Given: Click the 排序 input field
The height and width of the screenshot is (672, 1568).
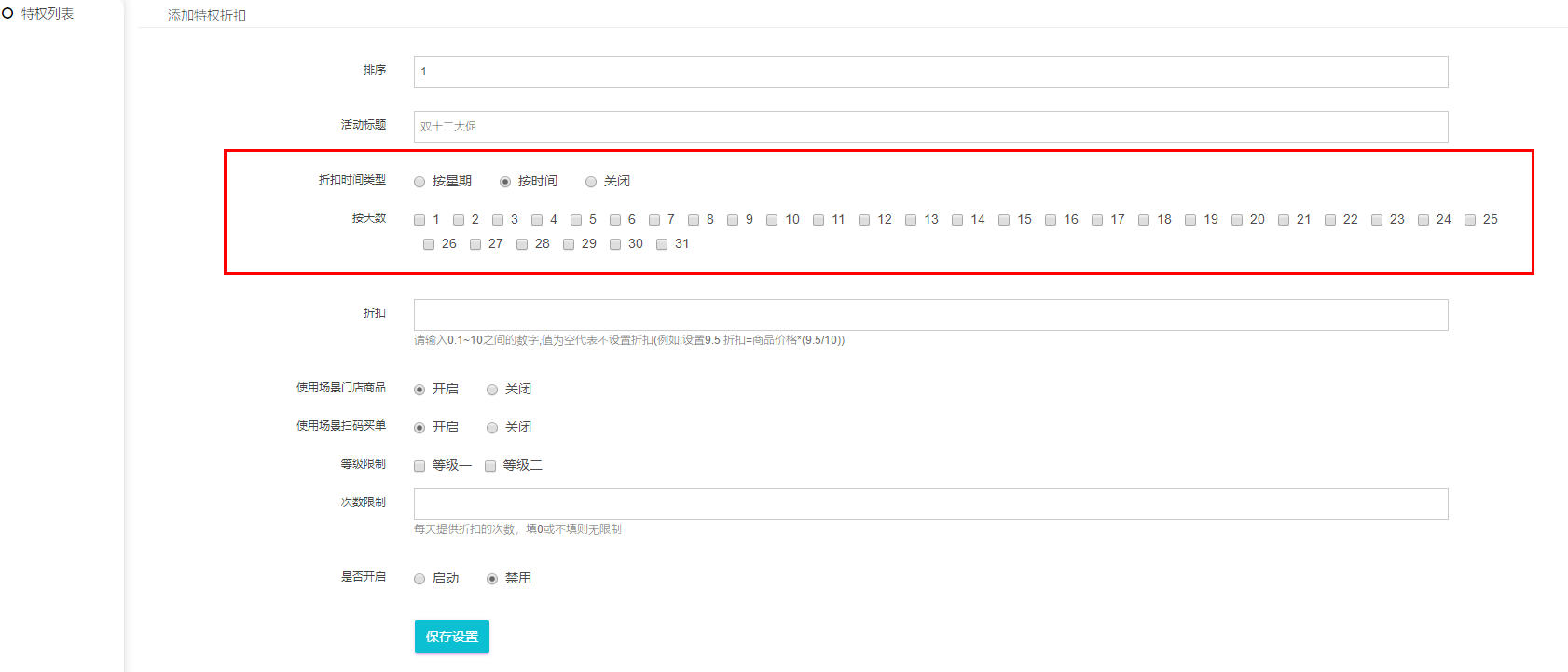Looking at the screenshot, I should (929, 72).
